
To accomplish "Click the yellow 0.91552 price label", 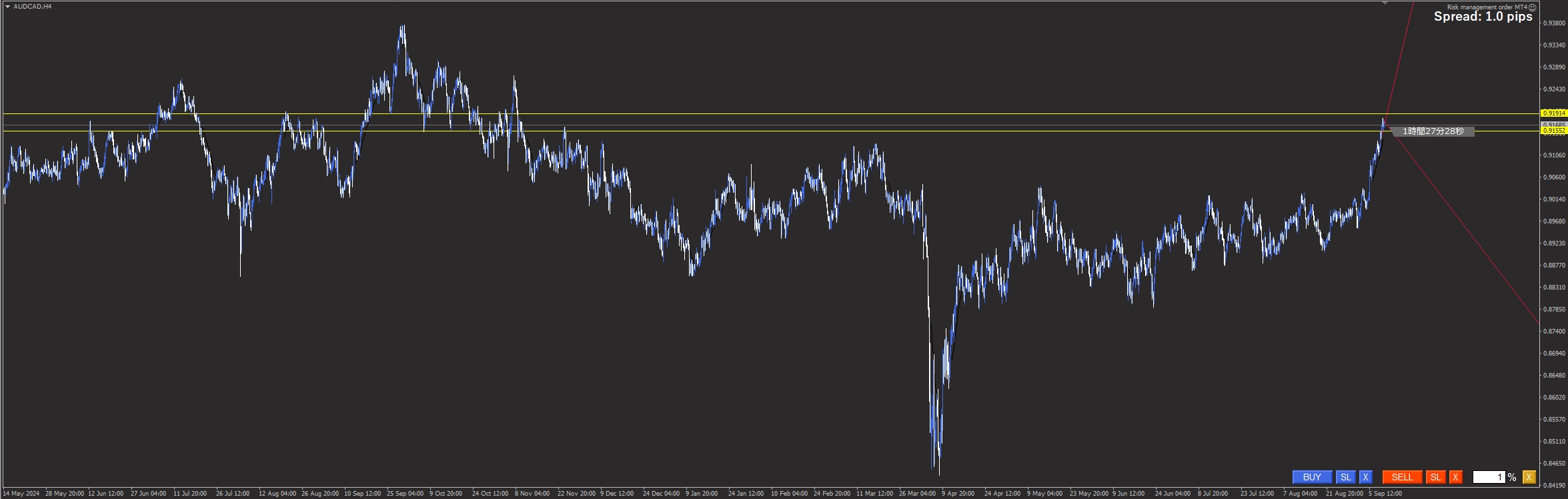I will click(1553, 131).
